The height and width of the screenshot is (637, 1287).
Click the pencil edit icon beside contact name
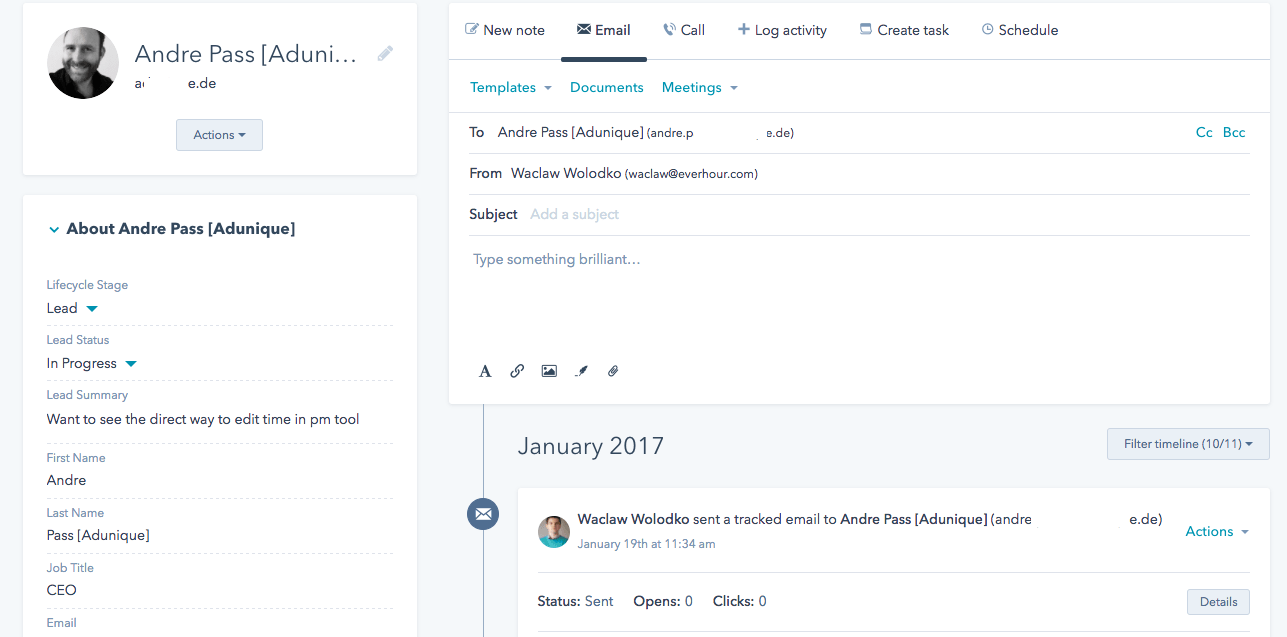coord(385,54)
